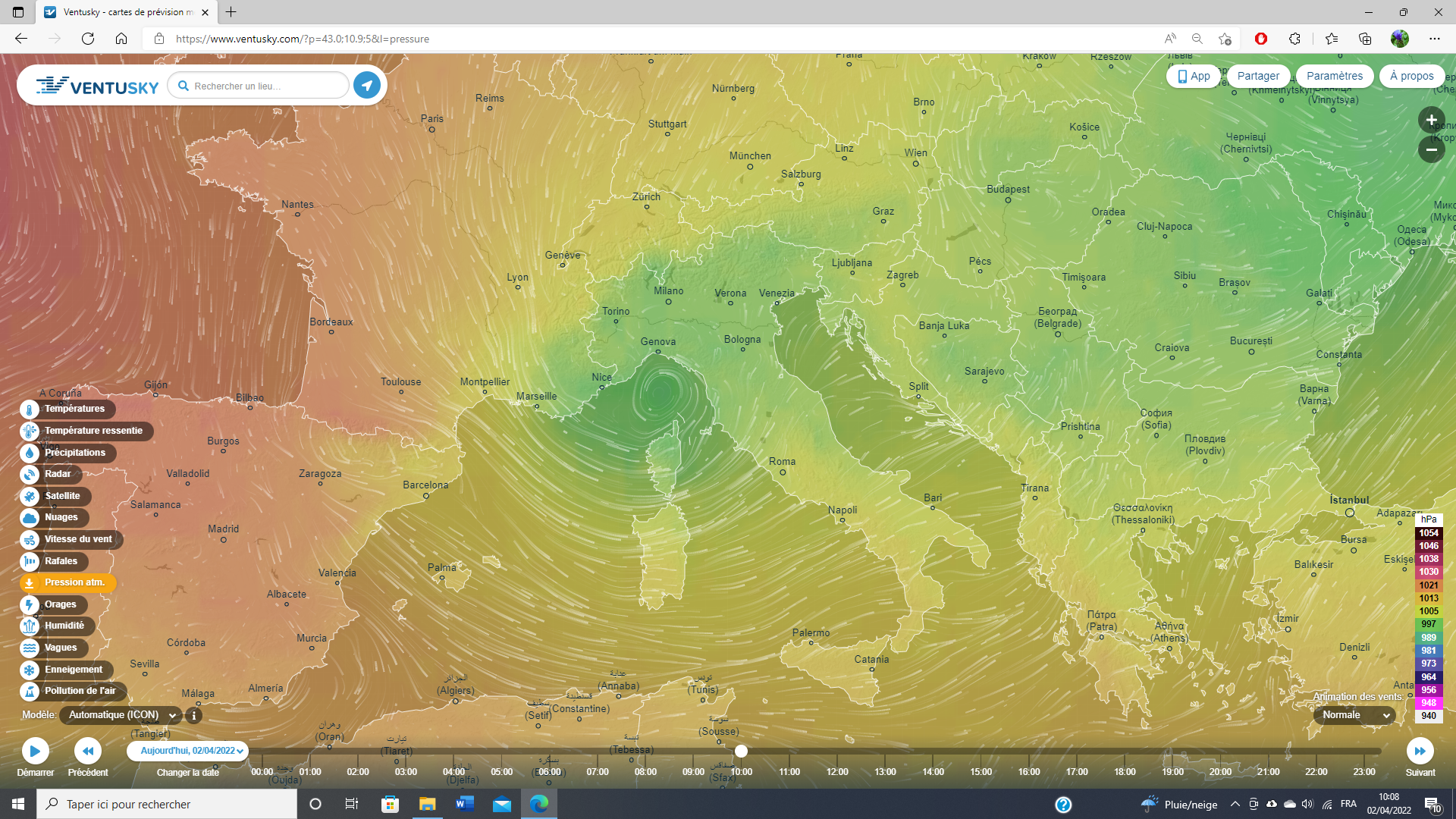Open the À propos menu
This screenshot has width=1456, height=819.
click(x=1411, y=76)
